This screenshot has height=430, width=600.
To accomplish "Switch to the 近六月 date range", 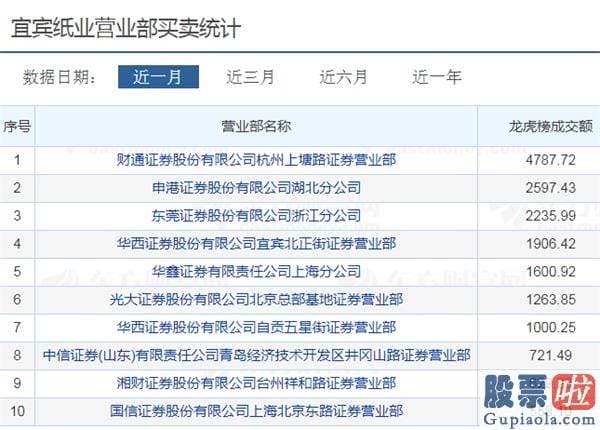I will coord(344,77).
